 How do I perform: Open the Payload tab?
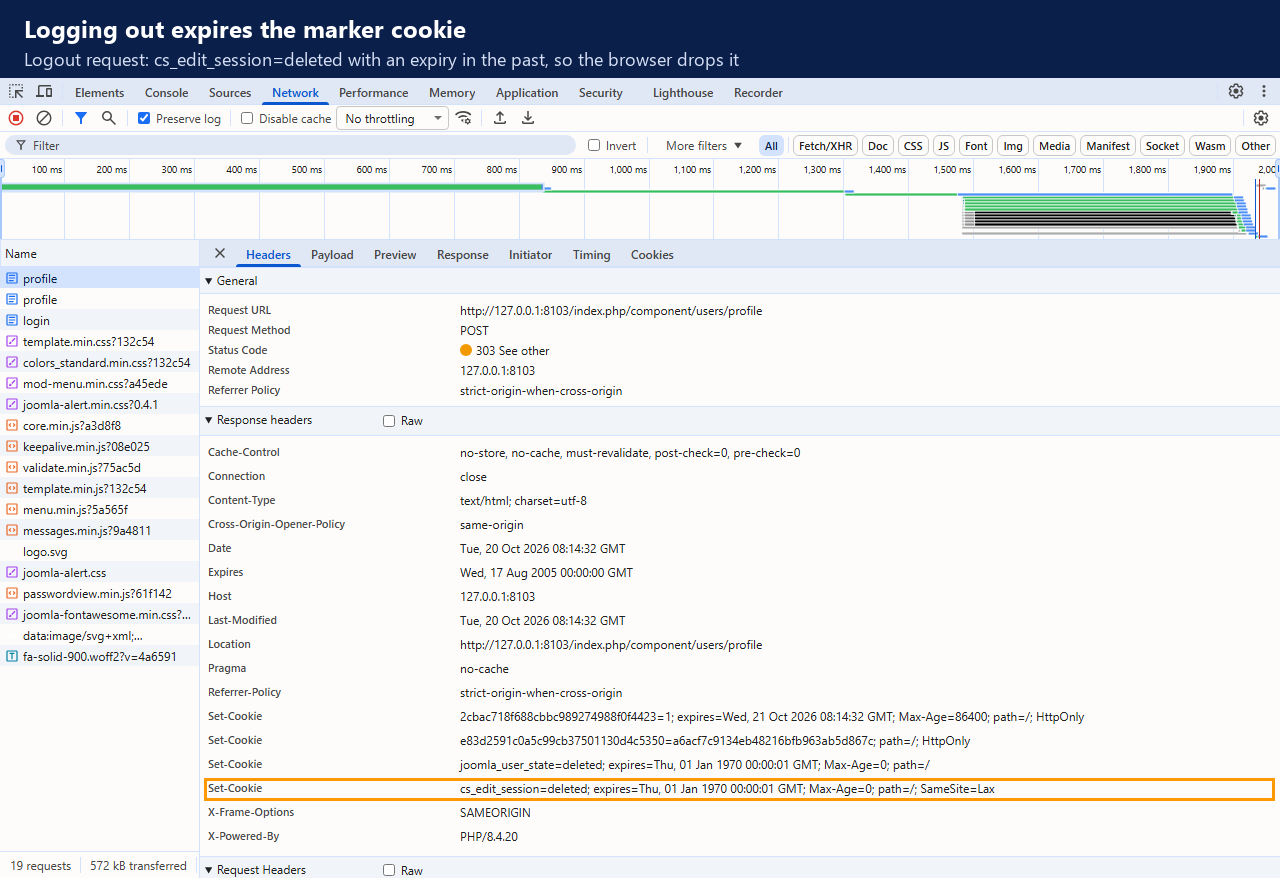click(332, 255)
